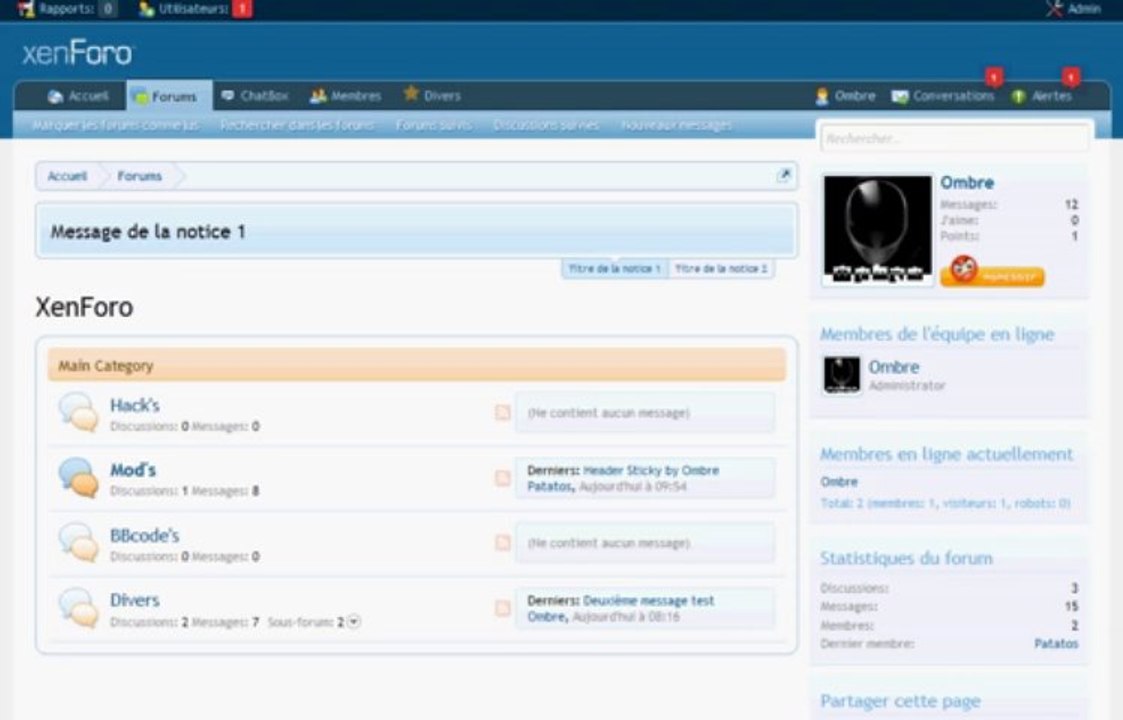Click the RSS feed icon for Divers
The width and height of the screenshot is (1123, 720).
(x=503, y=608)
